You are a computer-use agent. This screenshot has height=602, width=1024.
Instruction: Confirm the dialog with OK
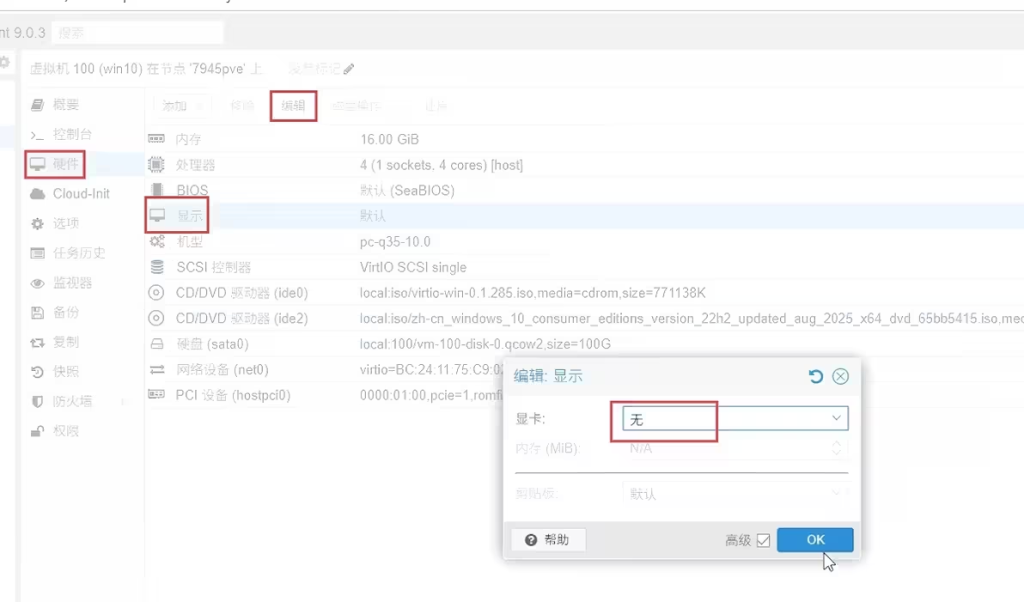[815, 539]
